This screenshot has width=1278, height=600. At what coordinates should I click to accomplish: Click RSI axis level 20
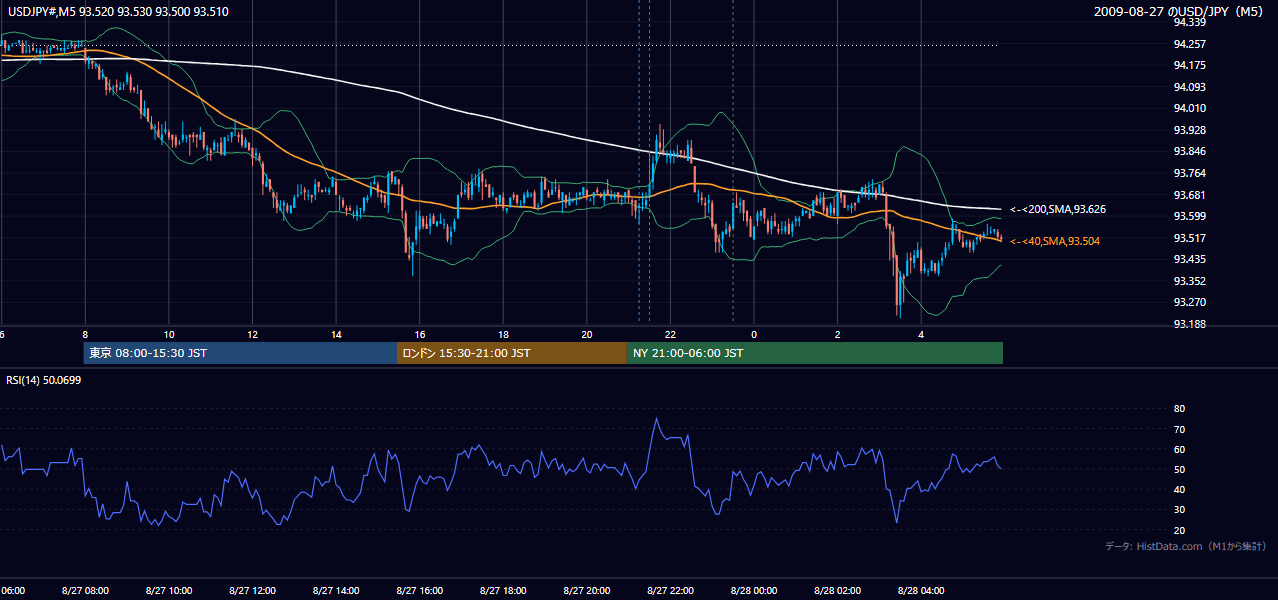click(x=1179, y=530)
